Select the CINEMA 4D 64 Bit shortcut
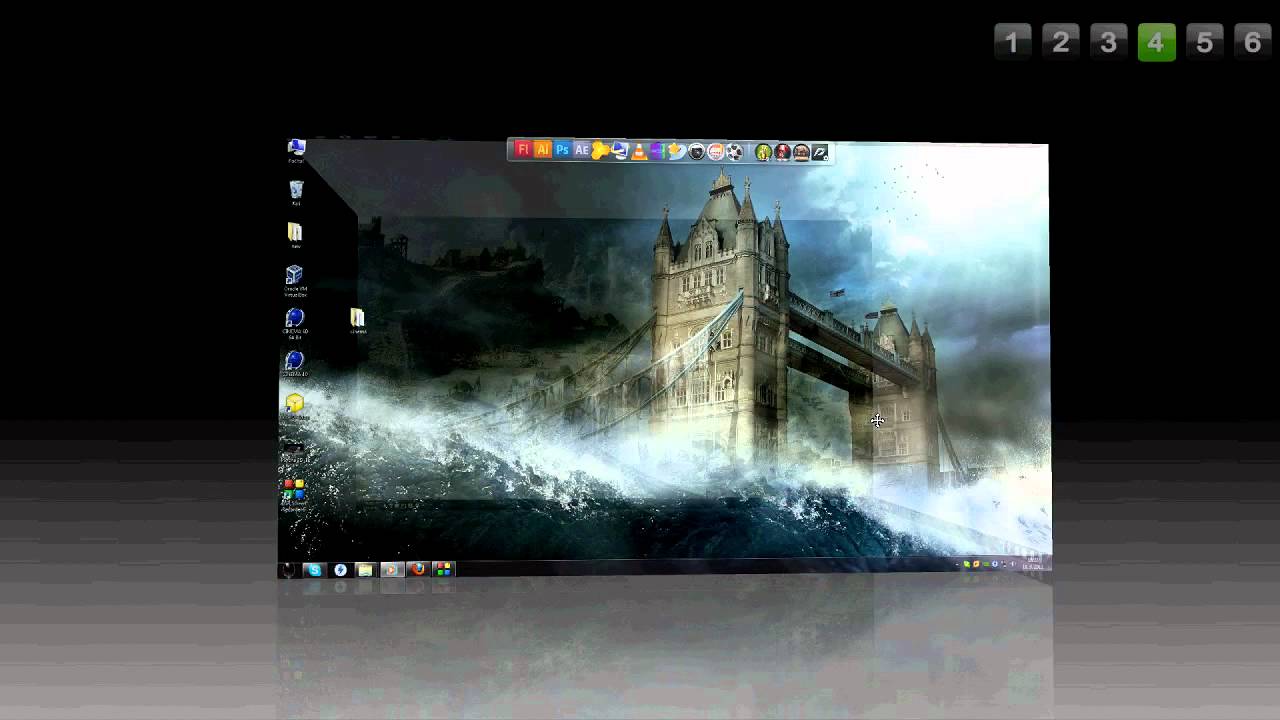The height and width of the screenshot is (720, 1280). click(294, 324)
